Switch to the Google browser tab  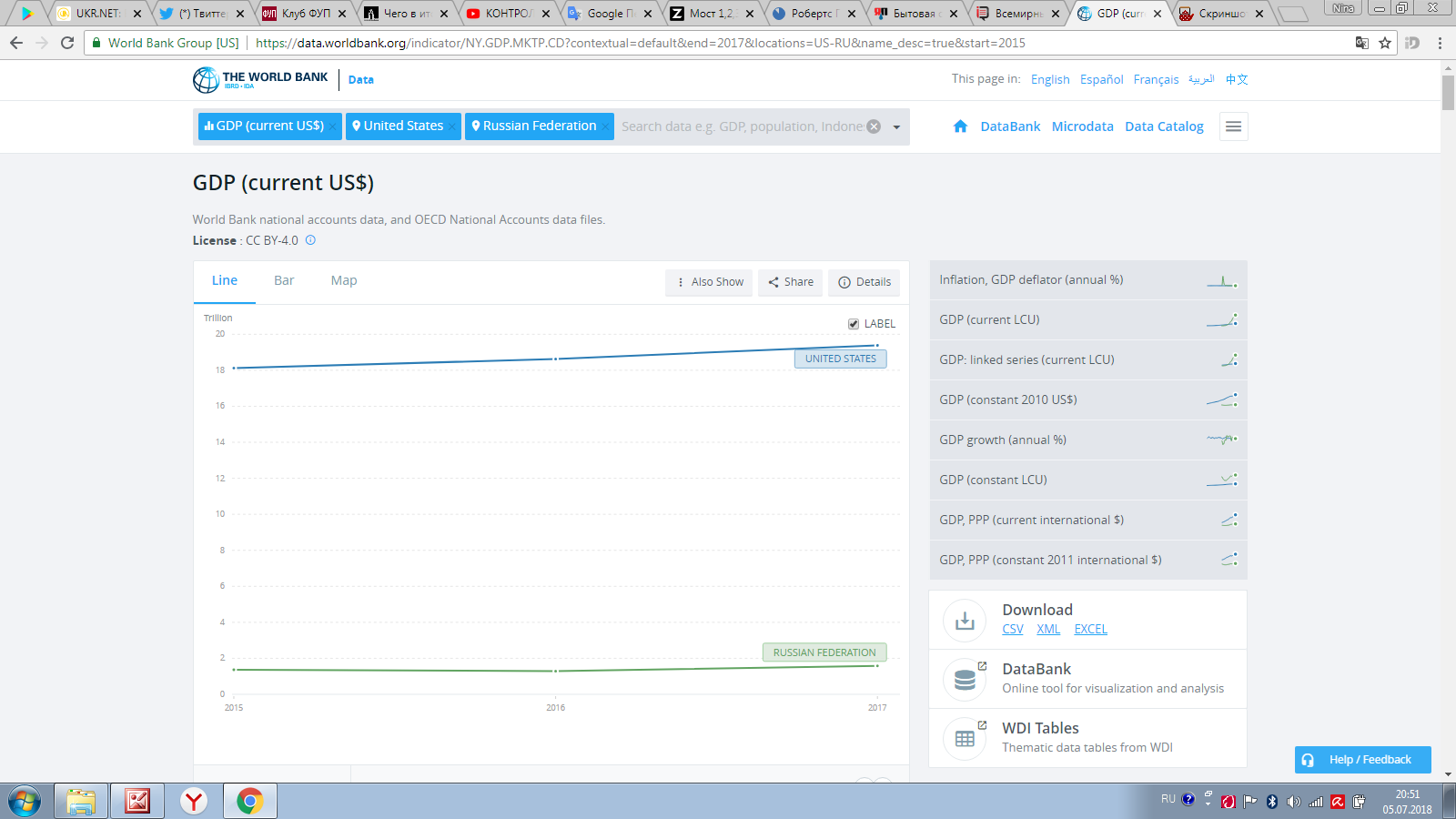pyautogui.click(x=610, y=14)
